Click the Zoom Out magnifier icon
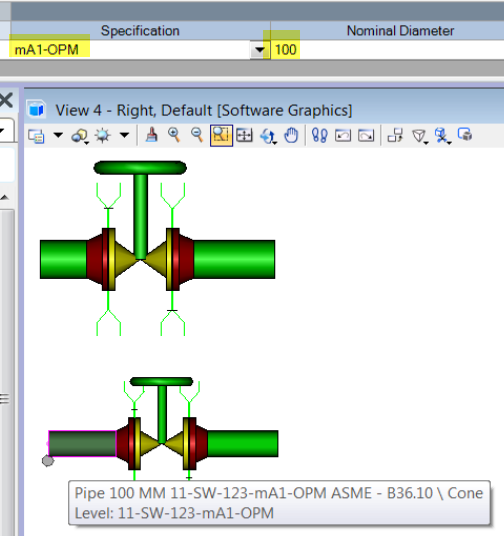The height and width of the screenshot is (536, 504). 197,135
